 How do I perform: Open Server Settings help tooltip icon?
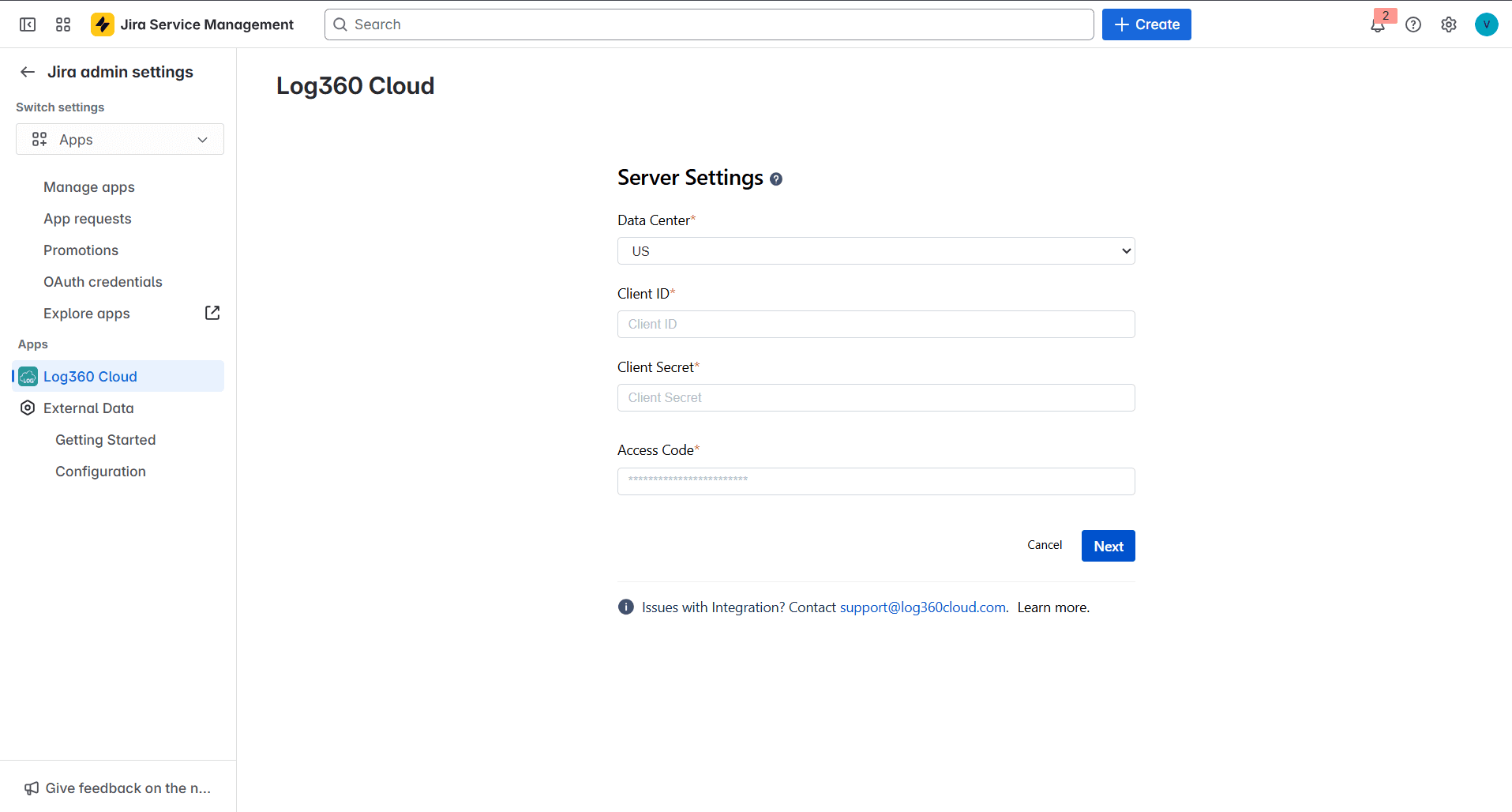(776, 179)
